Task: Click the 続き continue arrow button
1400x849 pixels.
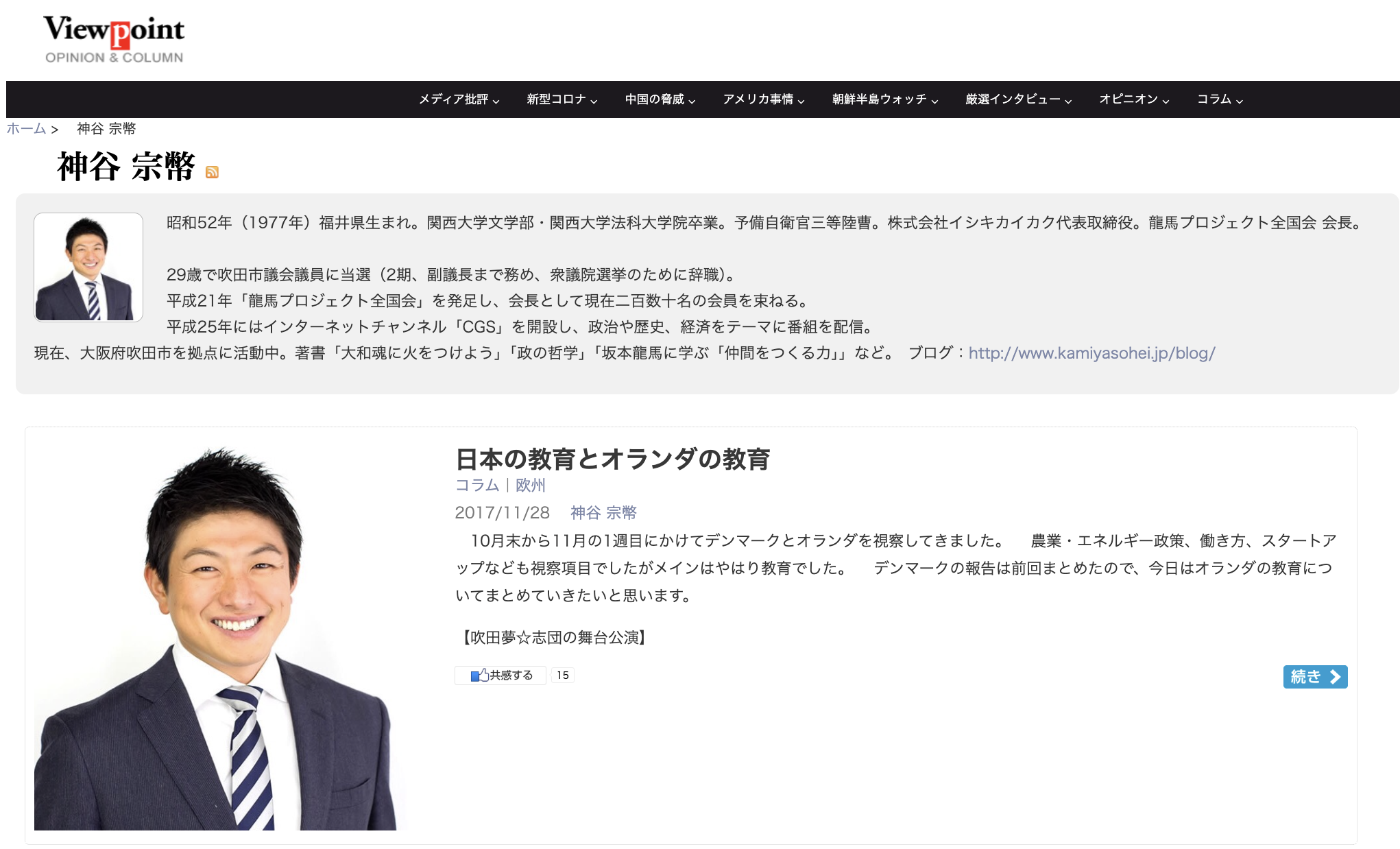Action: coord(1314,677)
